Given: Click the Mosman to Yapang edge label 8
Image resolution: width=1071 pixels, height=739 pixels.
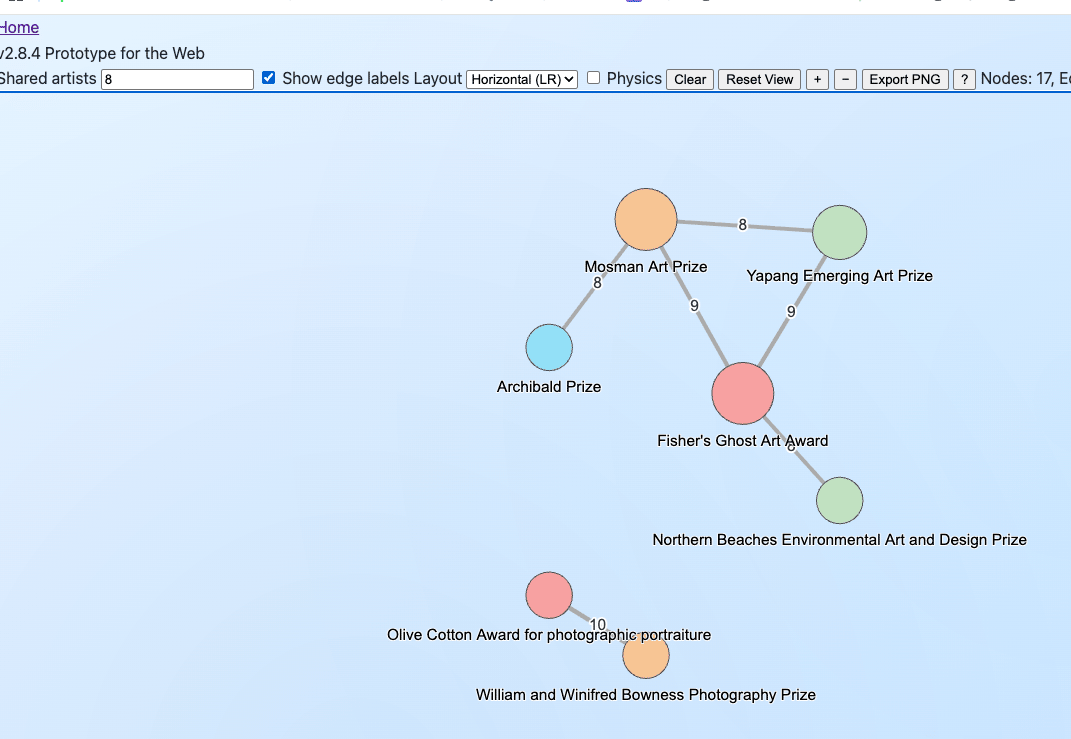Looking at the screenshot, I should 742,225.
